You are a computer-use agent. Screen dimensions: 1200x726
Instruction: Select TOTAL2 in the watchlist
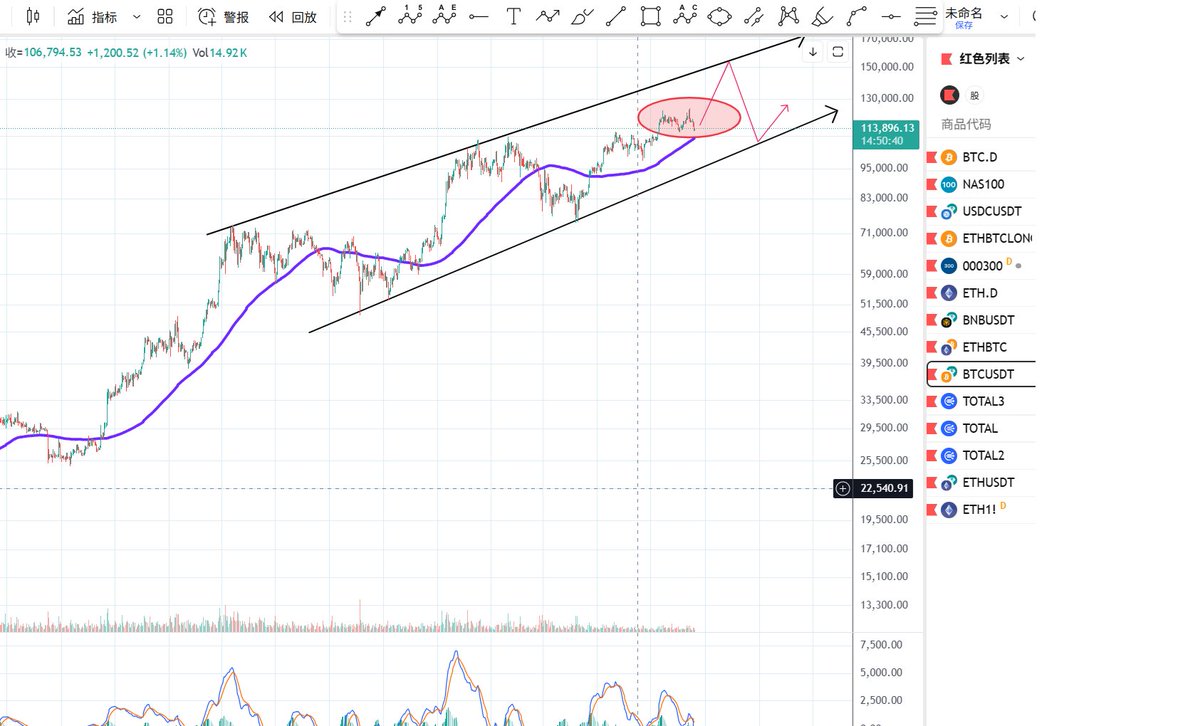click(x=981, y=455)
